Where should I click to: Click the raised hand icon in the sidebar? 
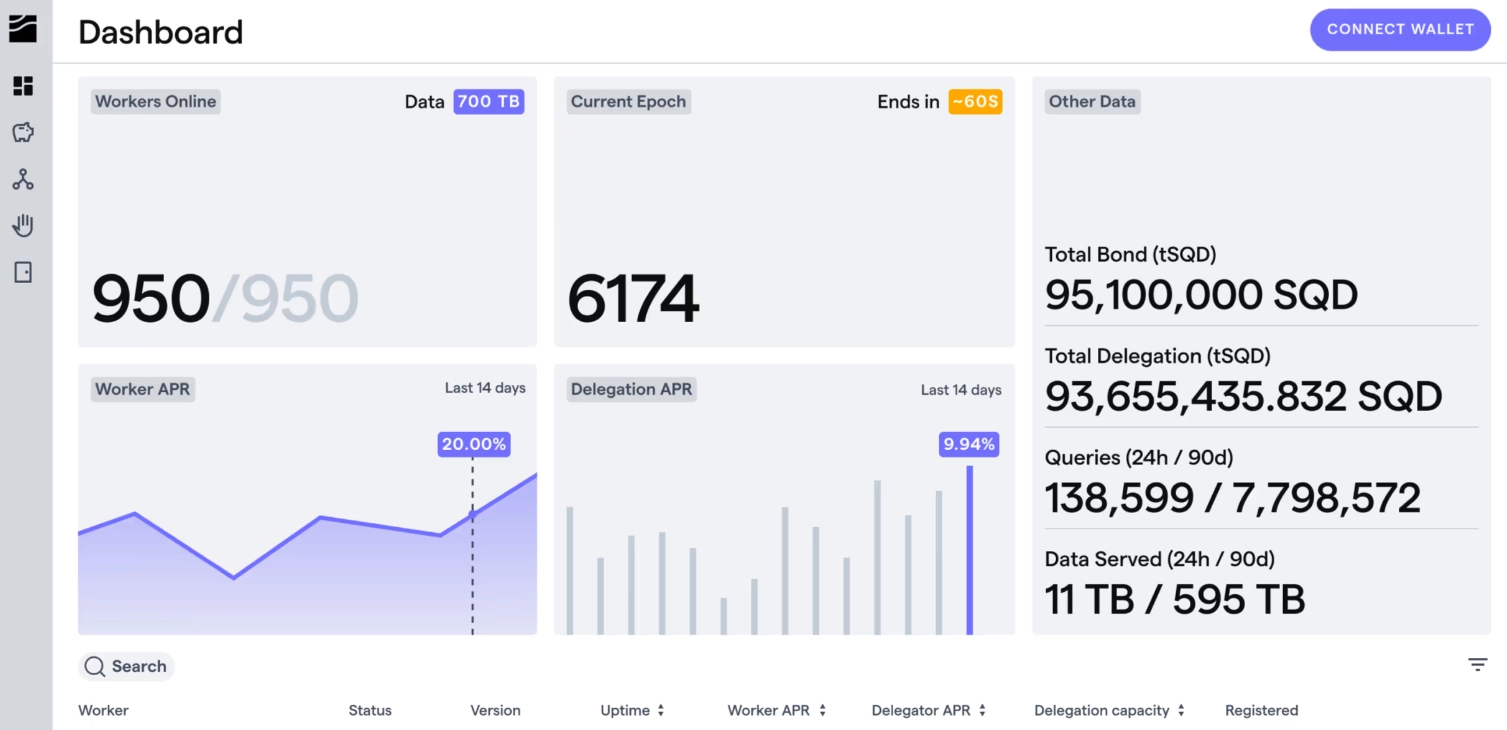point(23,226)
